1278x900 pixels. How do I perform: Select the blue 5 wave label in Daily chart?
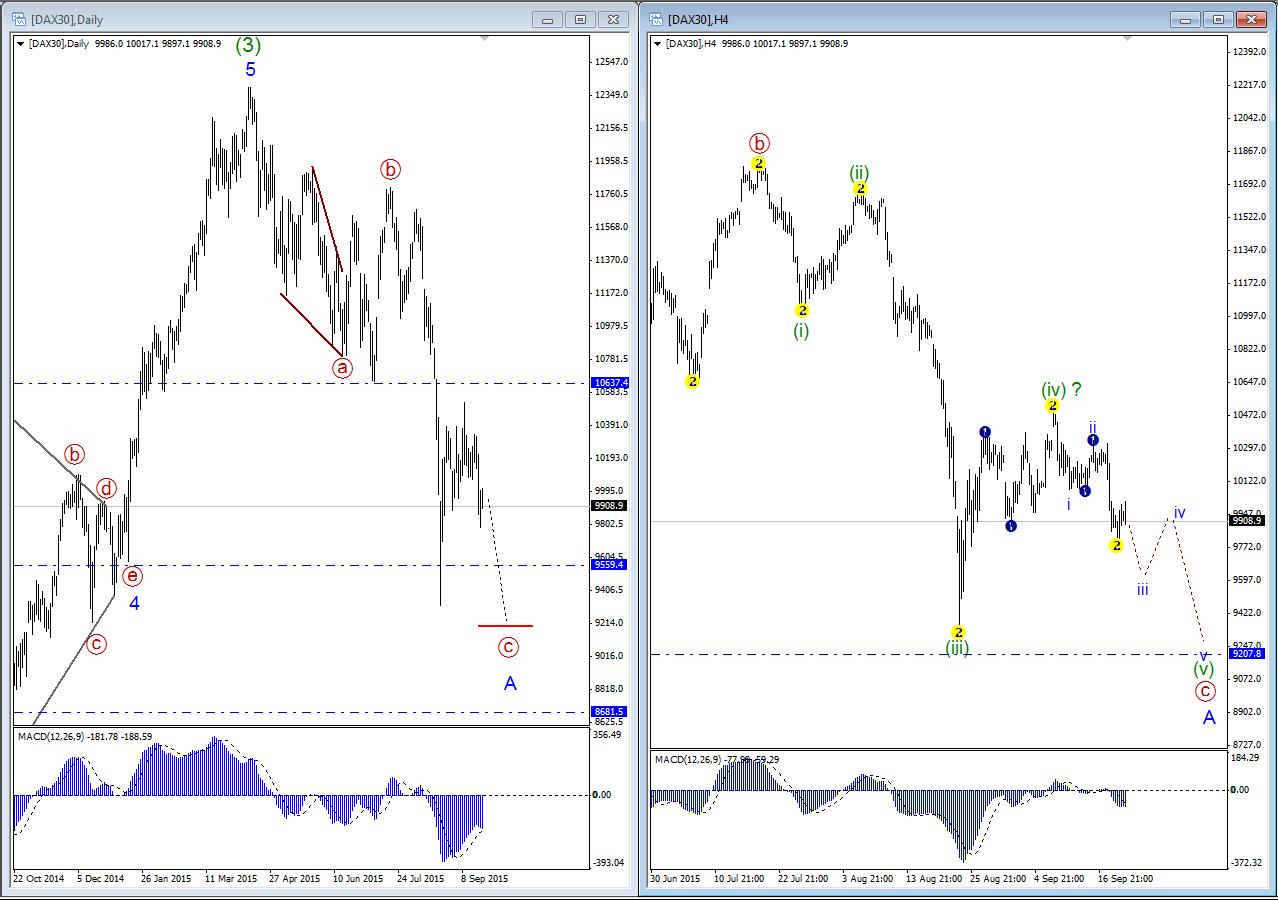point(250,70)
